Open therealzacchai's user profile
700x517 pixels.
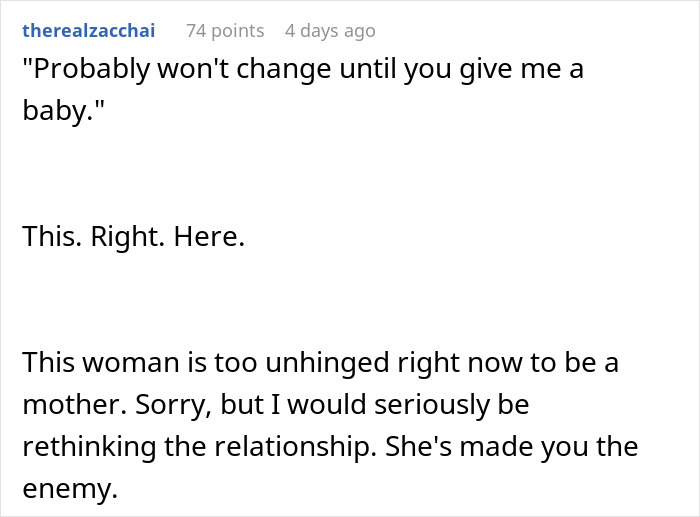click(88, 31)
